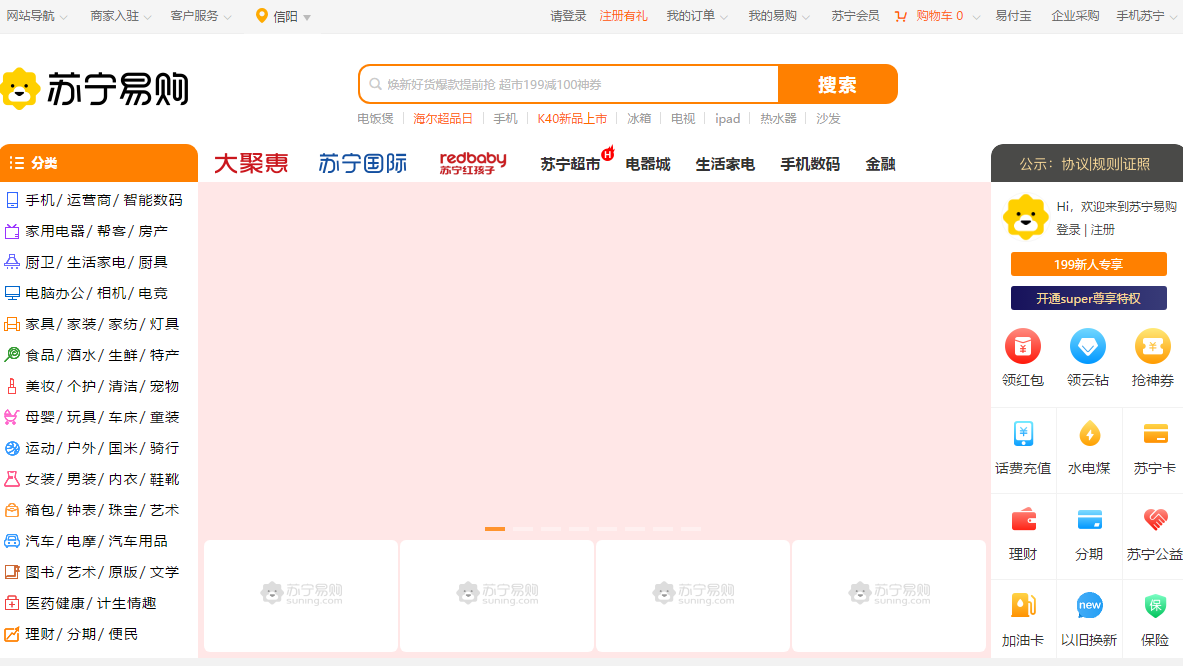Open 图书/艺术/原版/文学 category

click(102, 572)
